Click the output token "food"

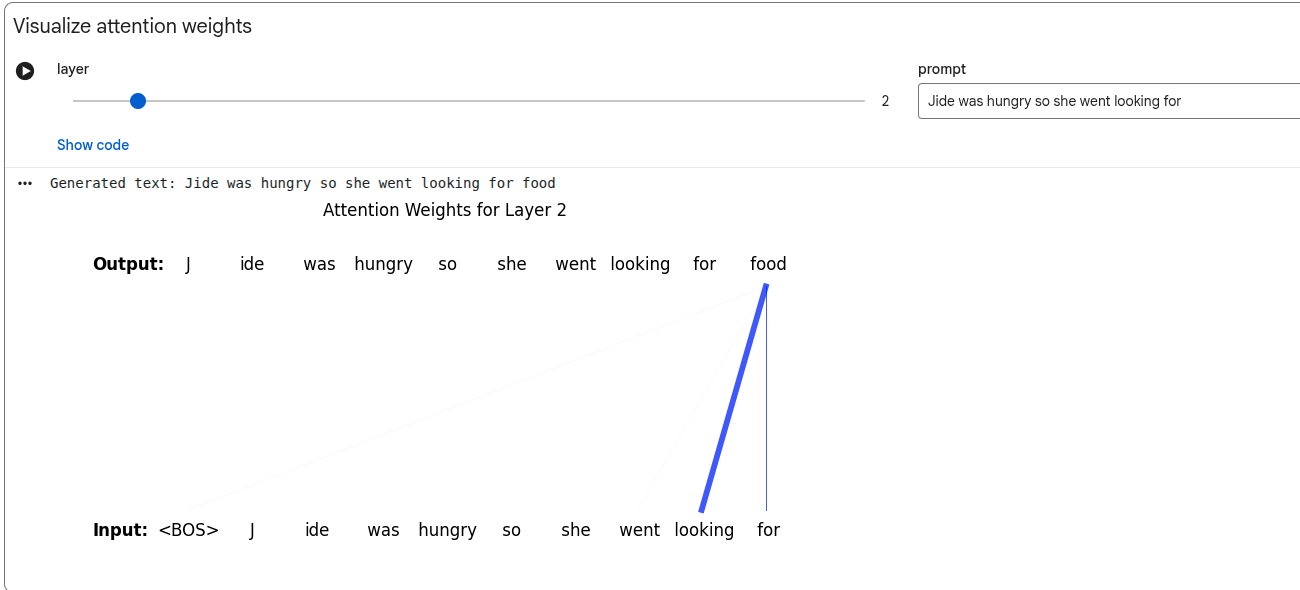click(768, 264)
